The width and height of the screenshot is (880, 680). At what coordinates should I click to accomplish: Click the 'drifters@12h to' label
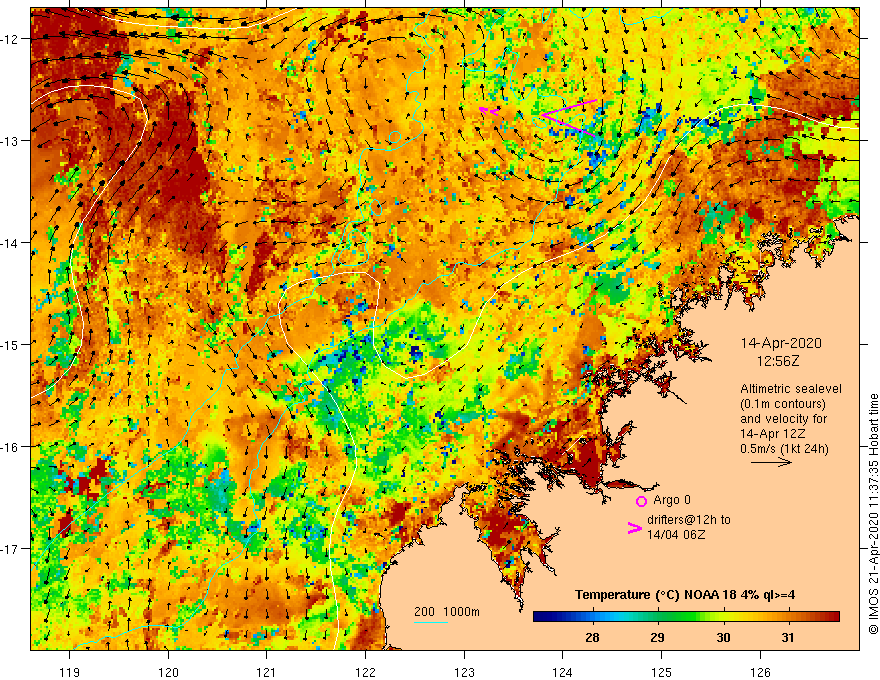pyautogui.click(x=689, y=520)
